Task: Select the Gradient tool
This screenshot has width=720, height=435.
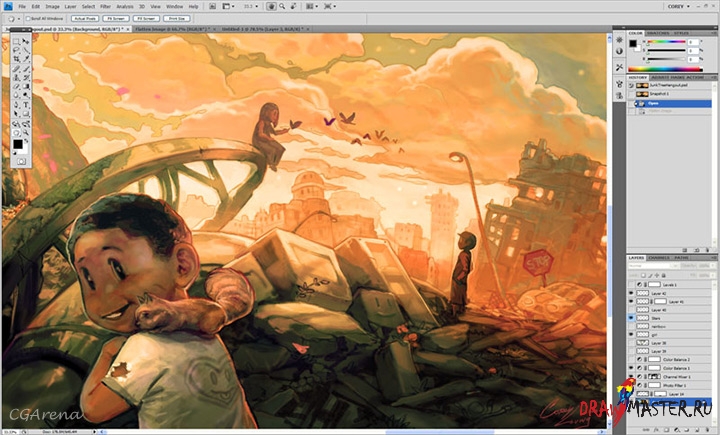Action: coord(26,86)
